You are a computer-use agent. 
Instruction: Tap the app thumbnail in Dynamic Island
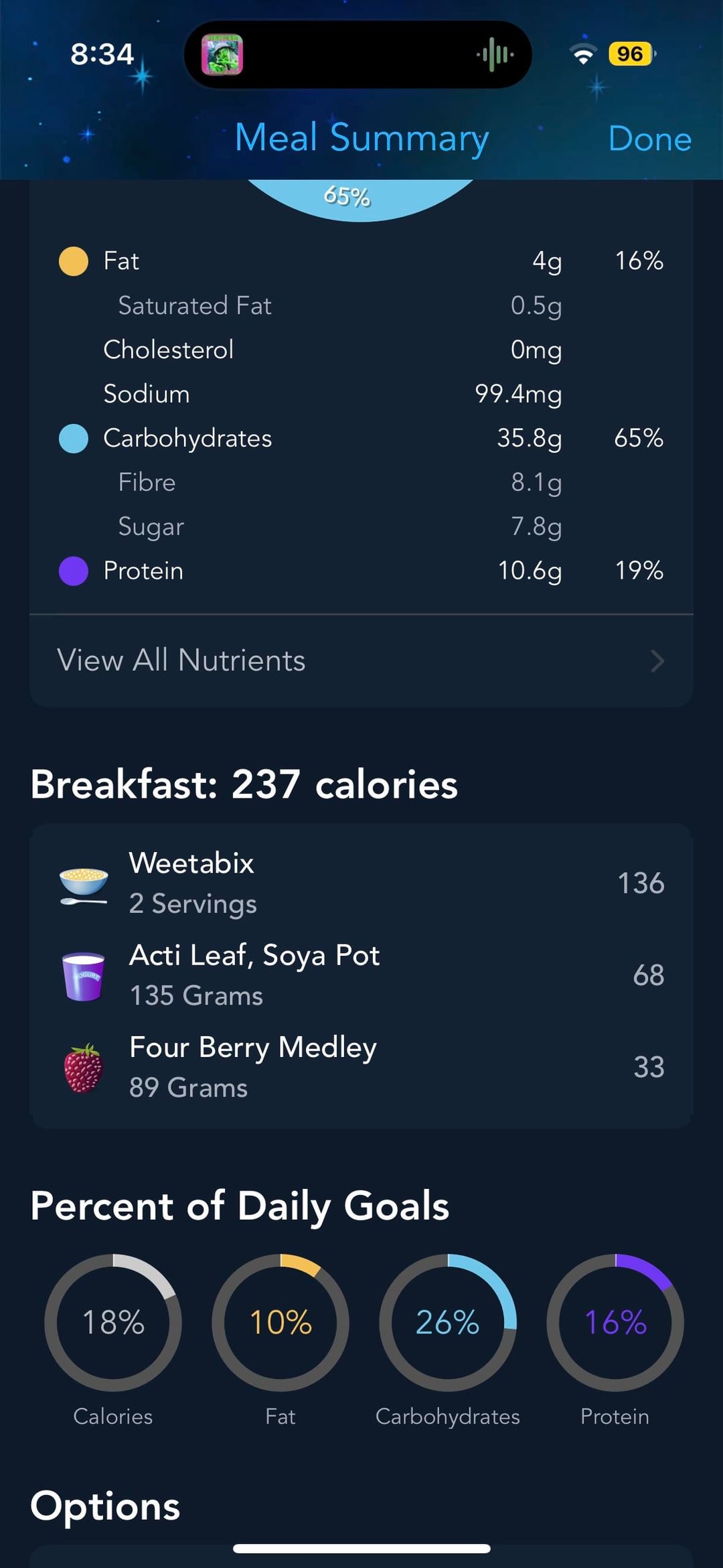point(222,55)
